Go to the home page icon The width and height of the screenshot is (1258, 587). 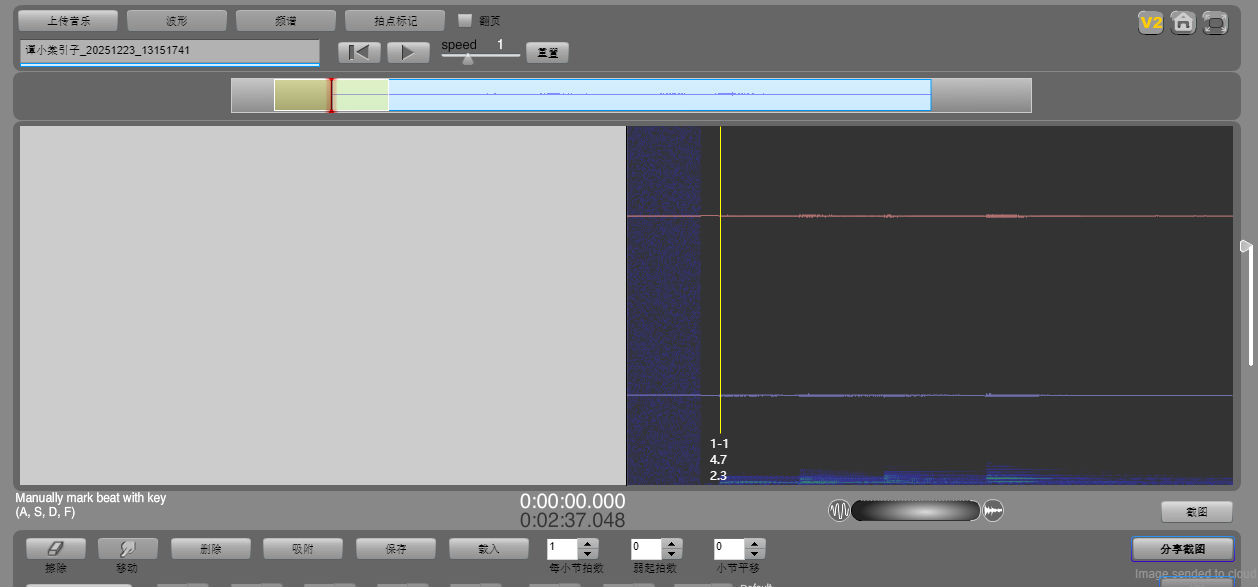[x=1183, y=22]
